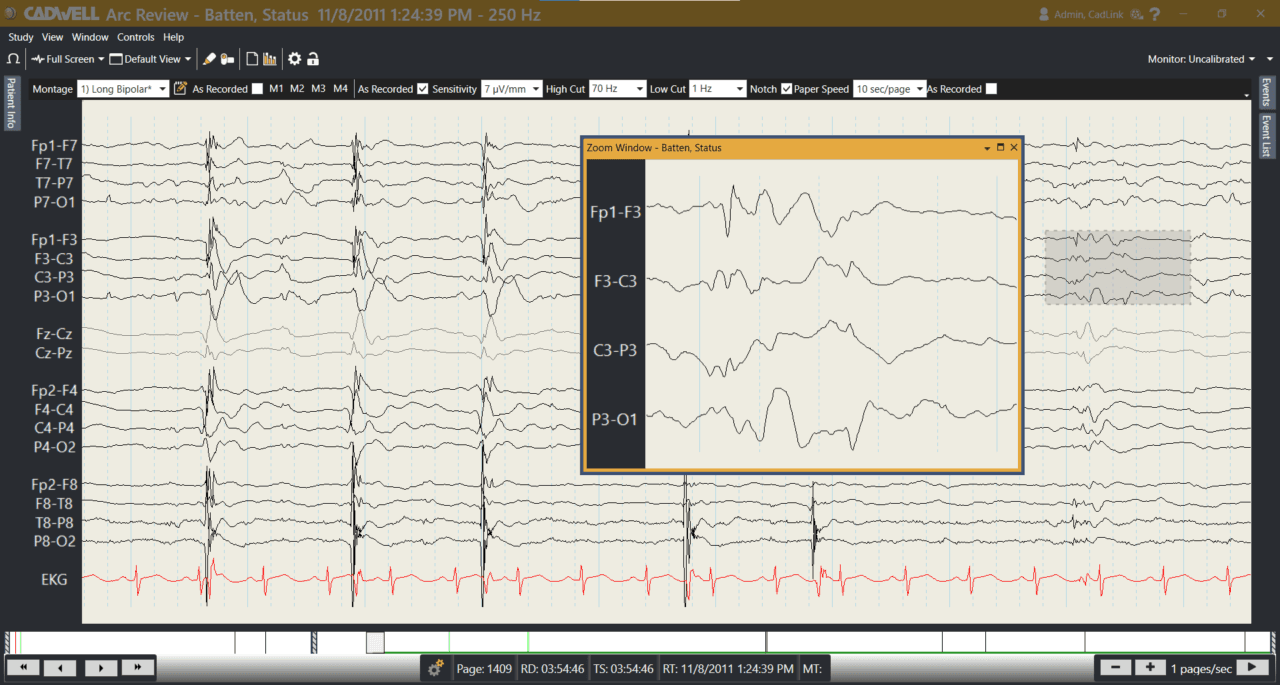Open the histogram/trends icon
The width and height of the screenshot is (1280, 685).
coord(268,58)
